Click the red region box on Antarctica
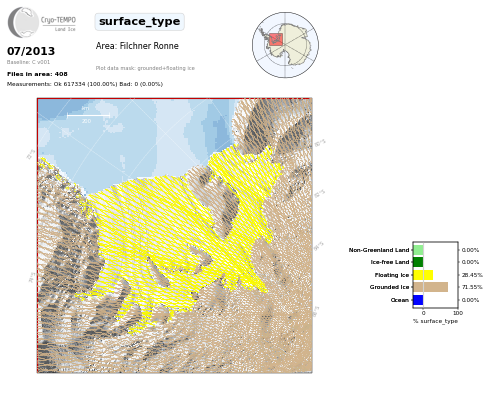 coord(276,39)
